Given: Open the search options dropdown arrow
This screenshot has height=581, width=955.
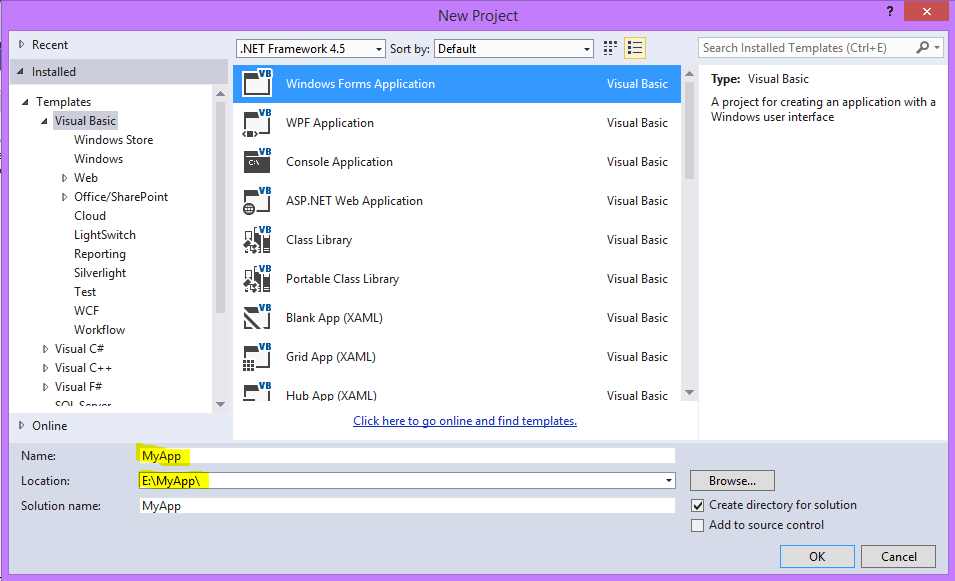Looking at the screenshot, I should (x=937, y=48).
